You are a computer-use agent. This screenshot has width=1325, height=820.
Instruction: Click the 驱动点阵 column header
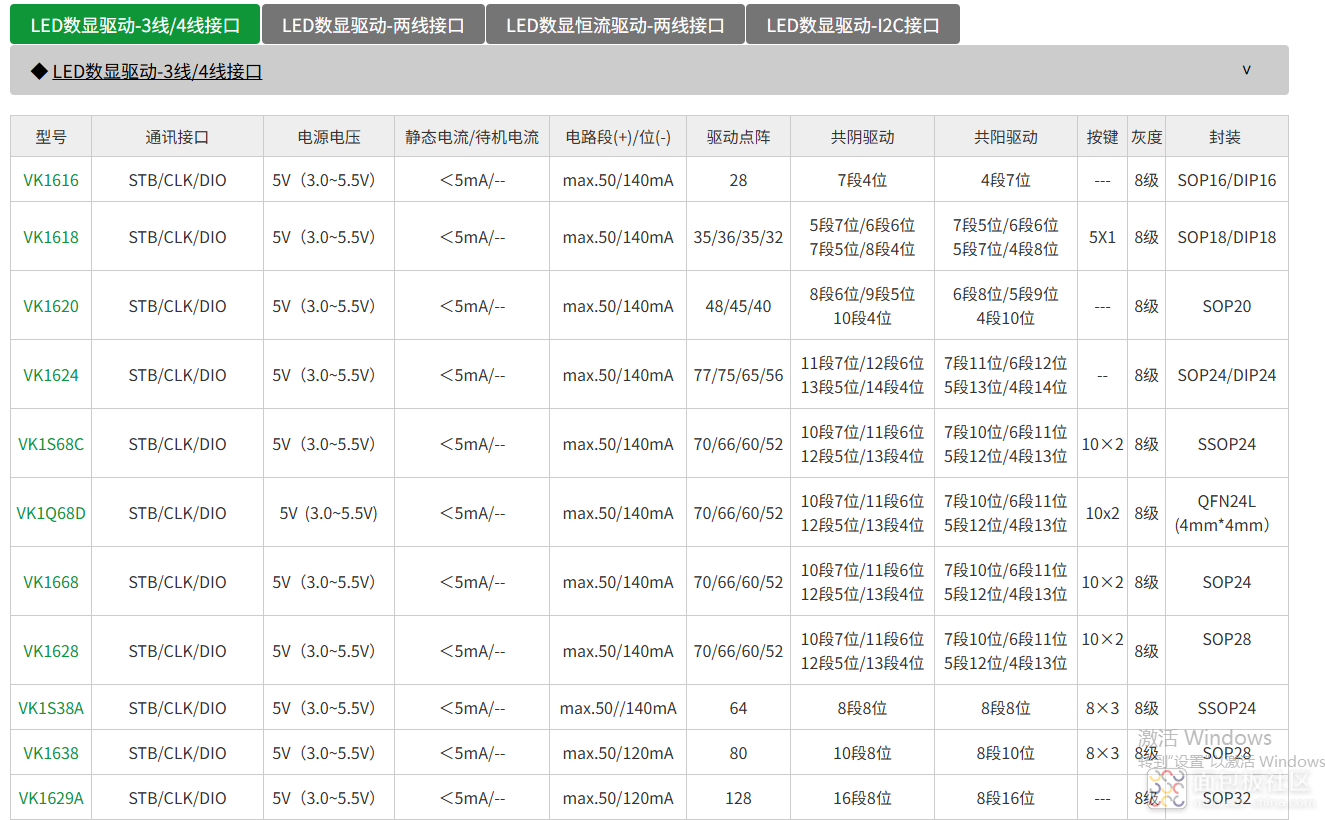[x=739, y=137]
